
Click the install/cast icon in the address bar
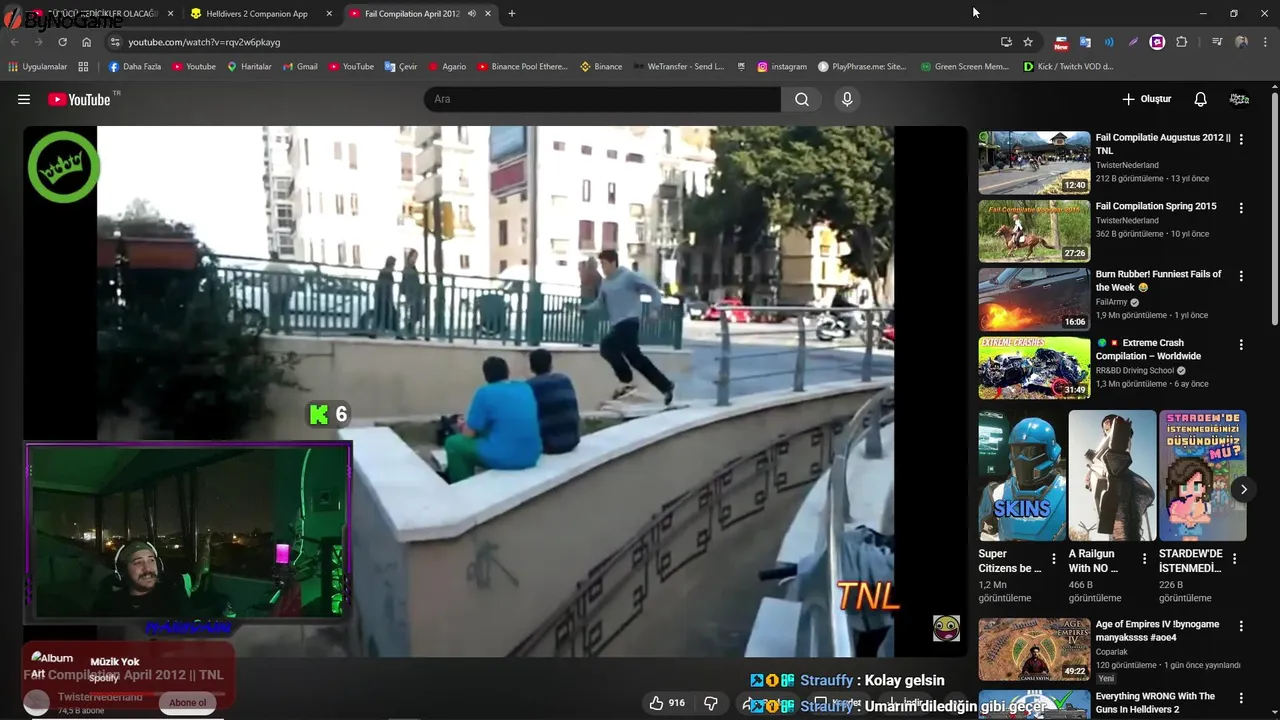[1006, 42]
